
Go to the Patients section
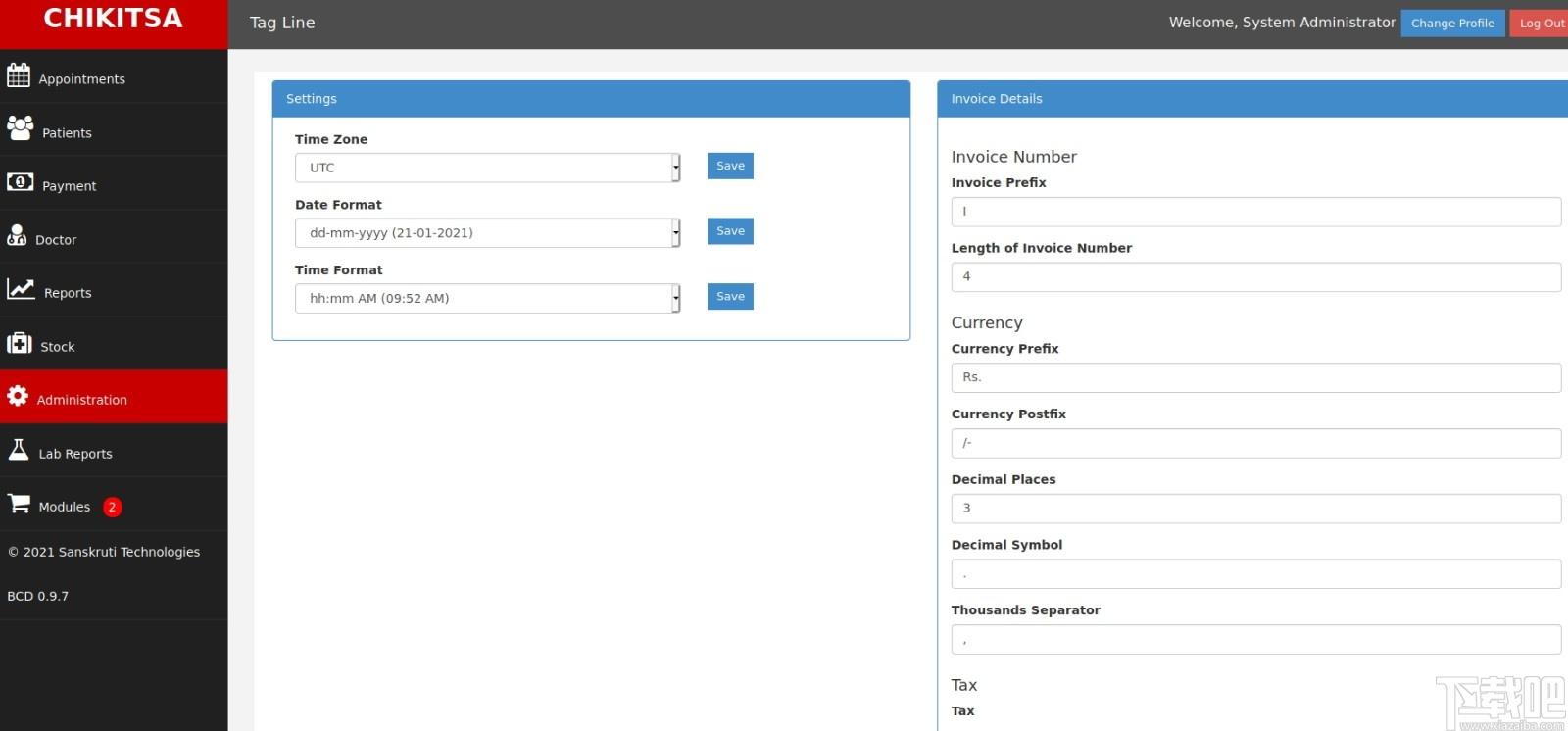114,130
